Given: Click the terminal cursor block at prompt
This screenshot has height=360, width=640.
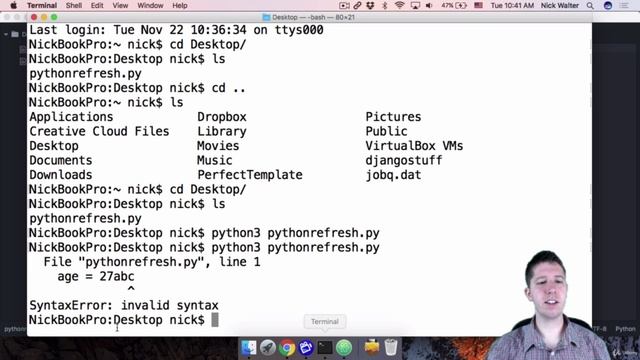Looking at the screenshot, I should click(x=215, y=320).
